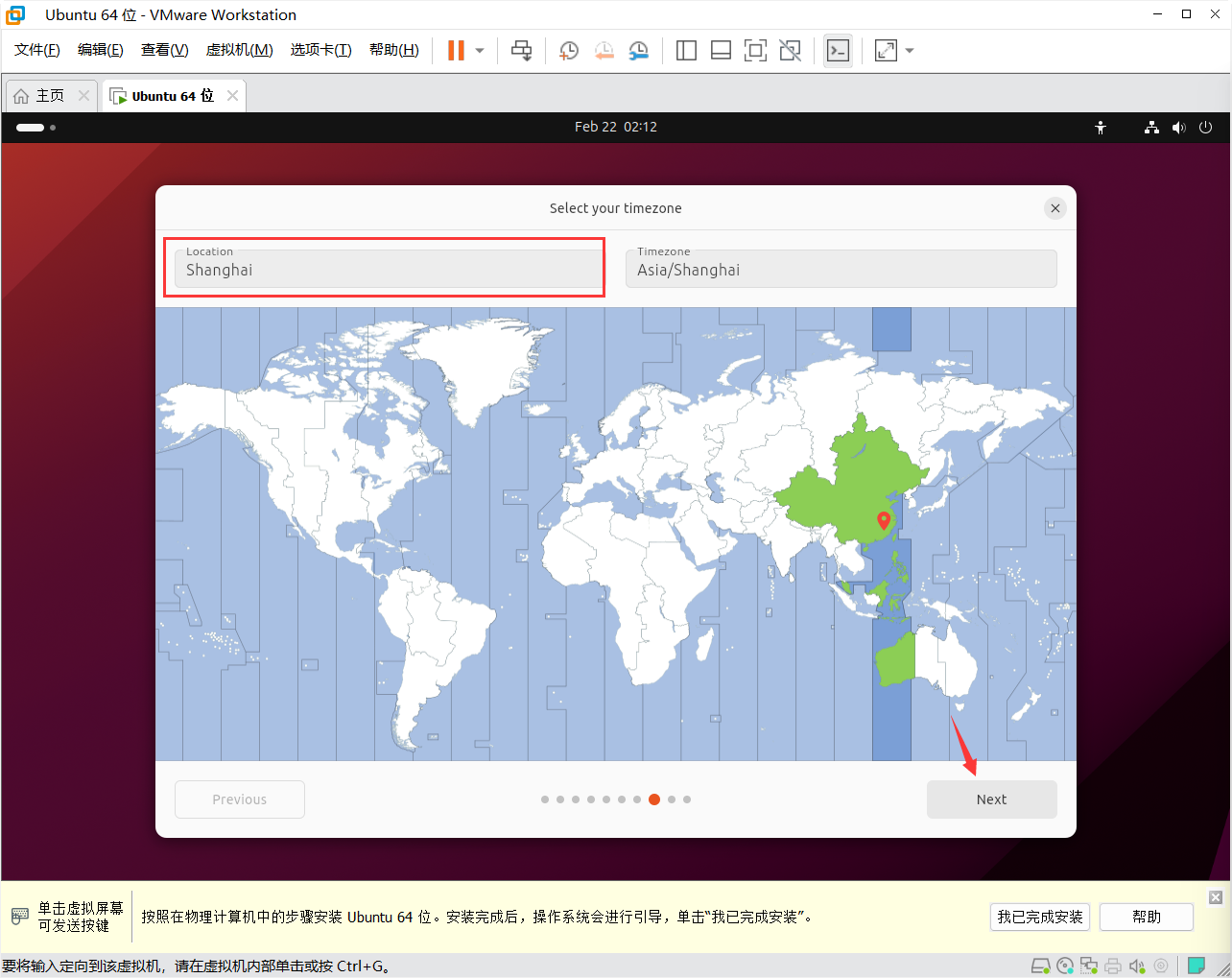This screenshot has width=1232, height=978.
Task: Dismiss the install hint bar
Action: (1216, 897)
